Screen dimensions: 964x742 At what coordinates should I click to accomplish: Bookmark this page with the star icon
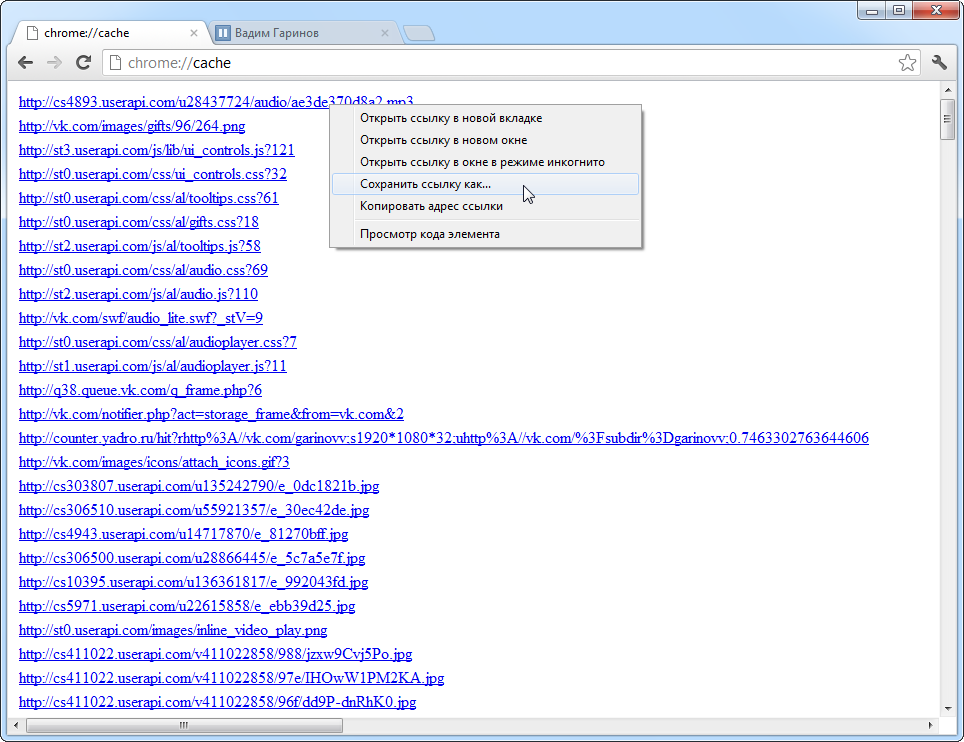[907, 63]
